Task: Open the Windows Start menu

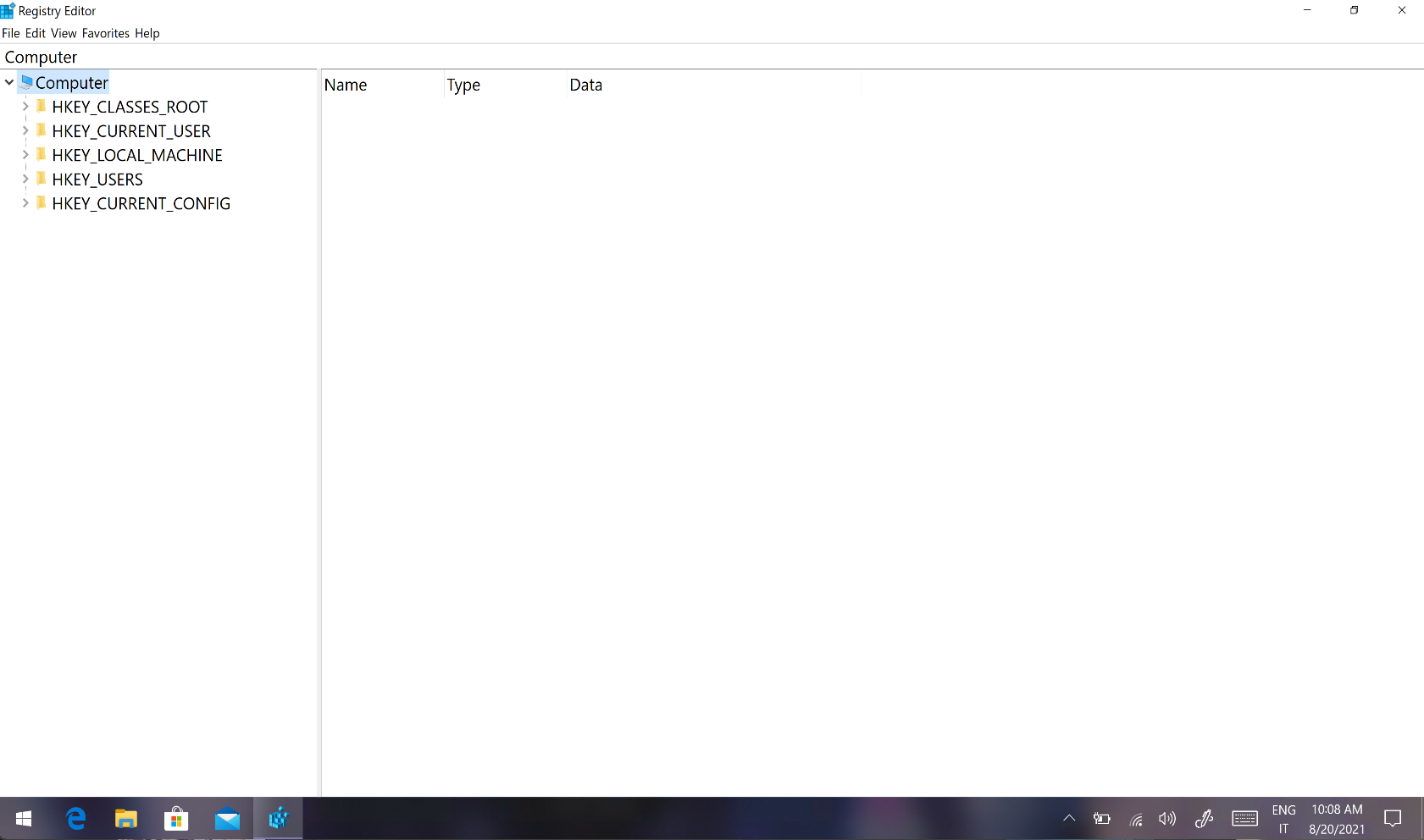Action: tap(24, 819)
